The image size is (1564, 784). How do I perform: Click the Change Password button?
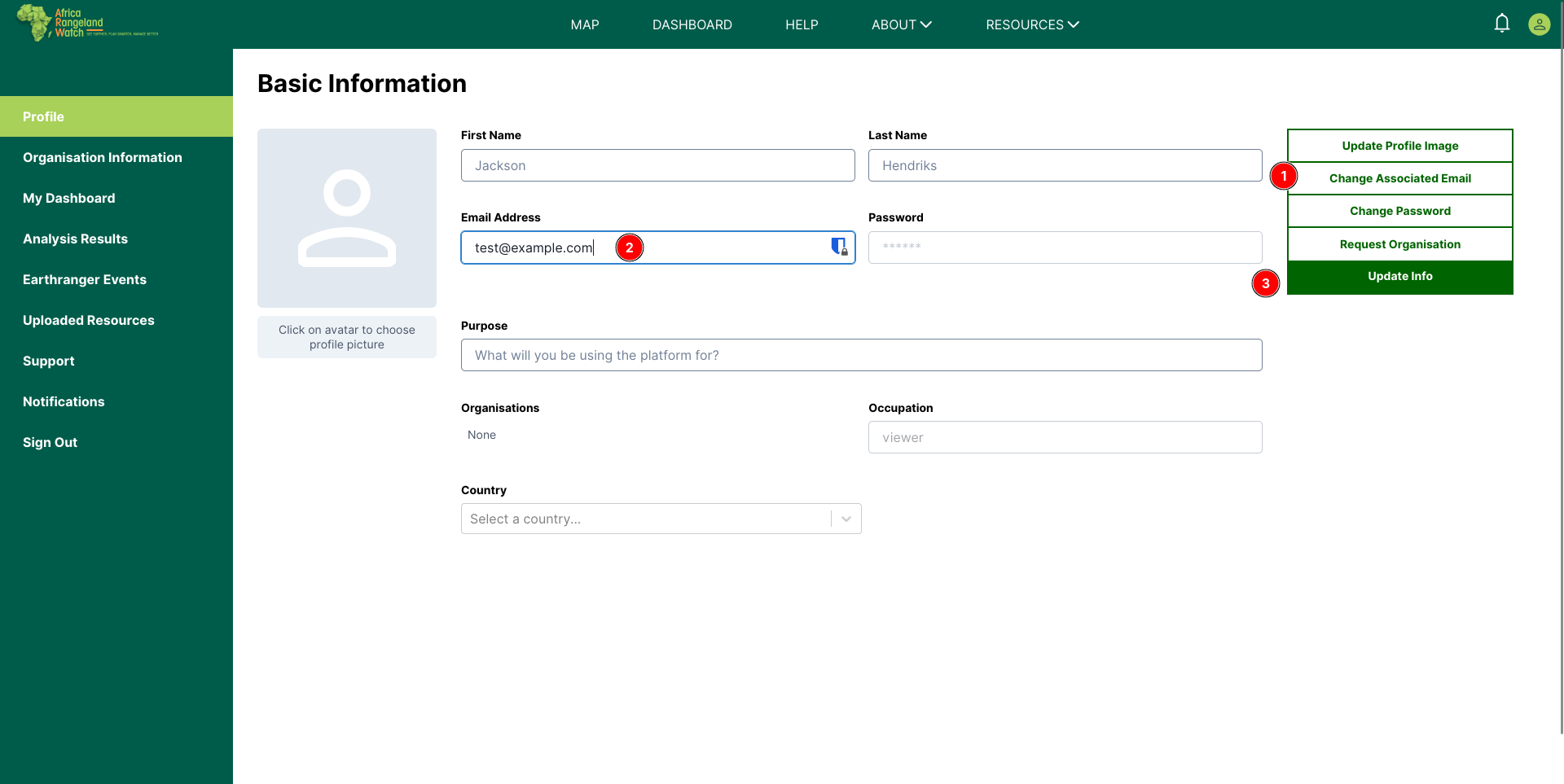tap(1399, 211)
